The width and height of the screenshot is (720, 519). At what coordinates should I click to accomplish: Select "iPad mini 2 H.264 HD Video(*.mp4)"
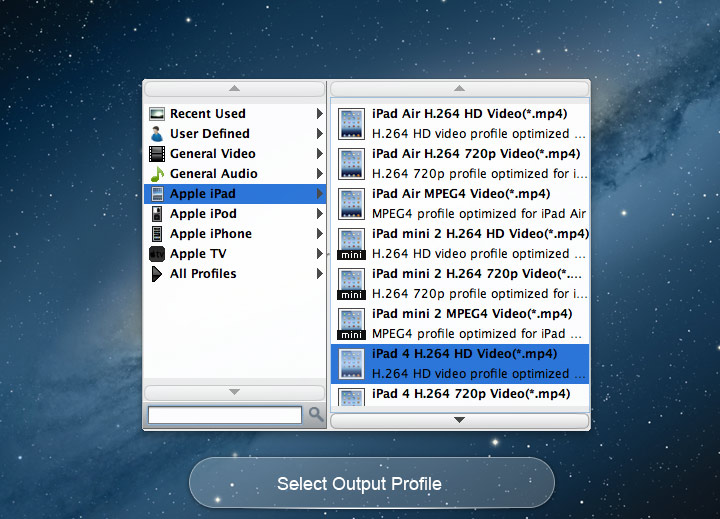(460, 243)
